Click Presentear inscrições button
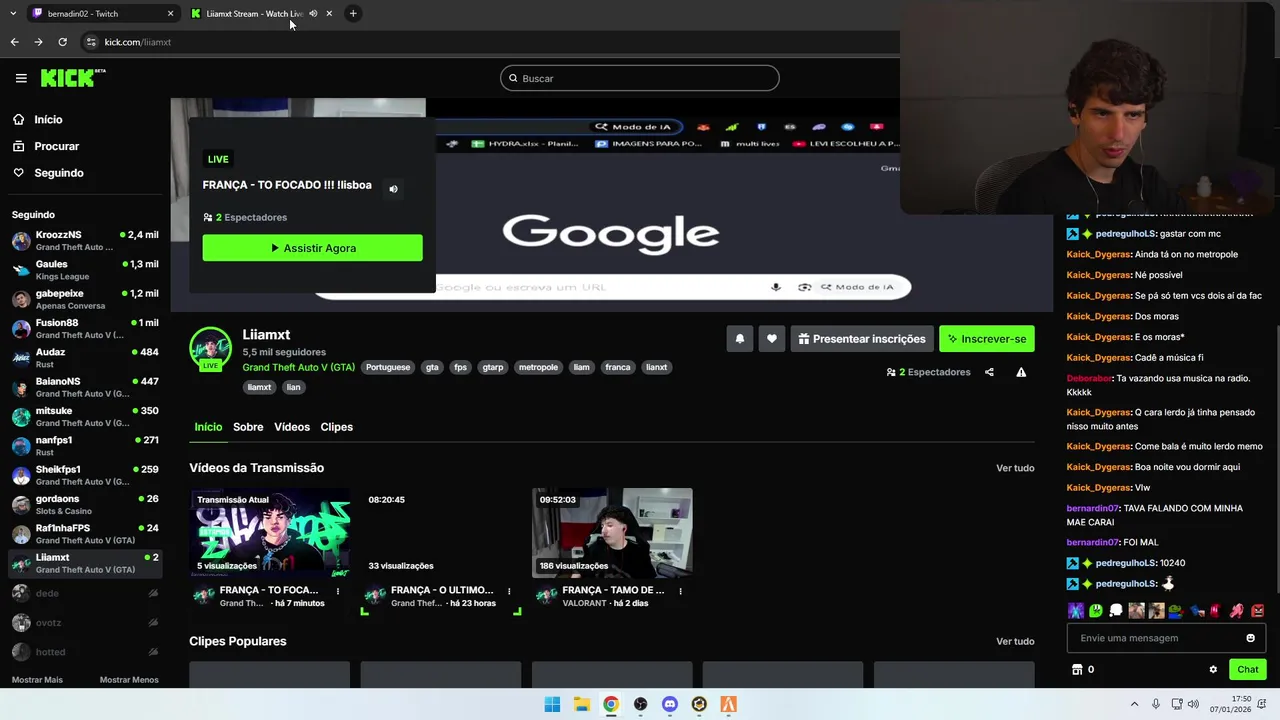Image resolution: width=1280 pixels, height=720 pixels. coord(862,339)
